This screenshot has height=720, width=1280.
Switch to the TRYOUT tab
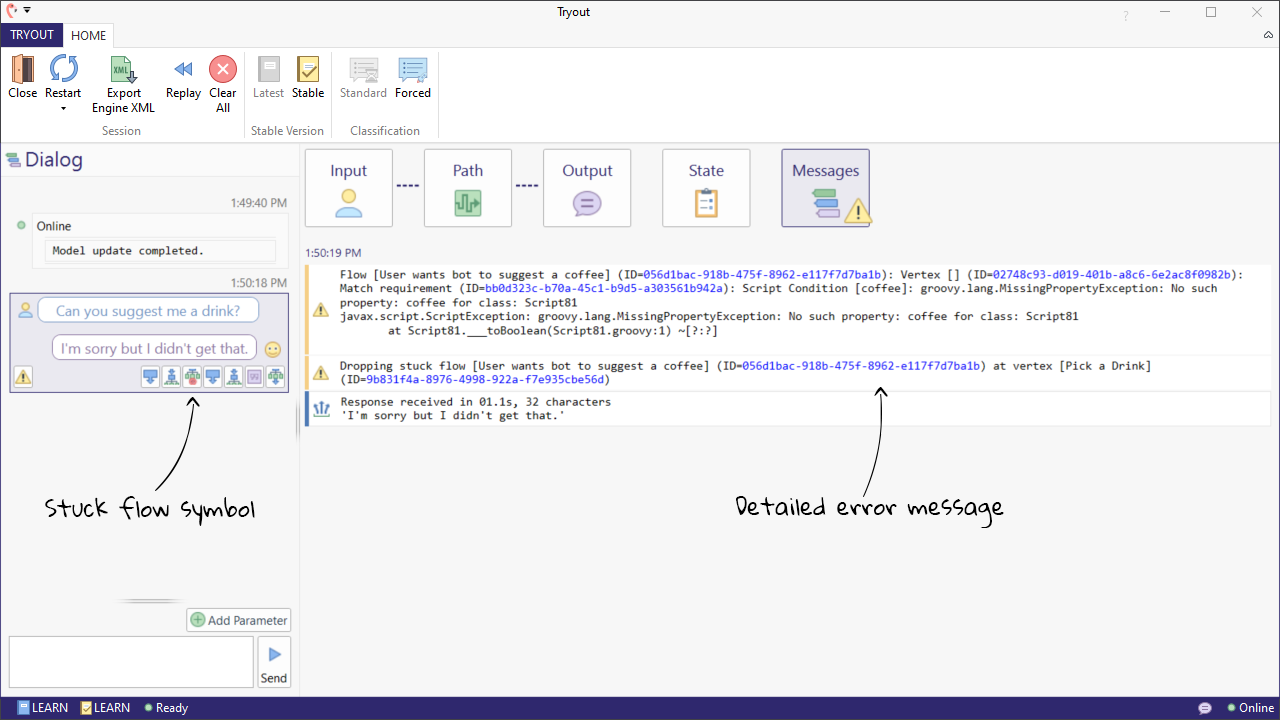pyautogui.click(x=32, y=35)
